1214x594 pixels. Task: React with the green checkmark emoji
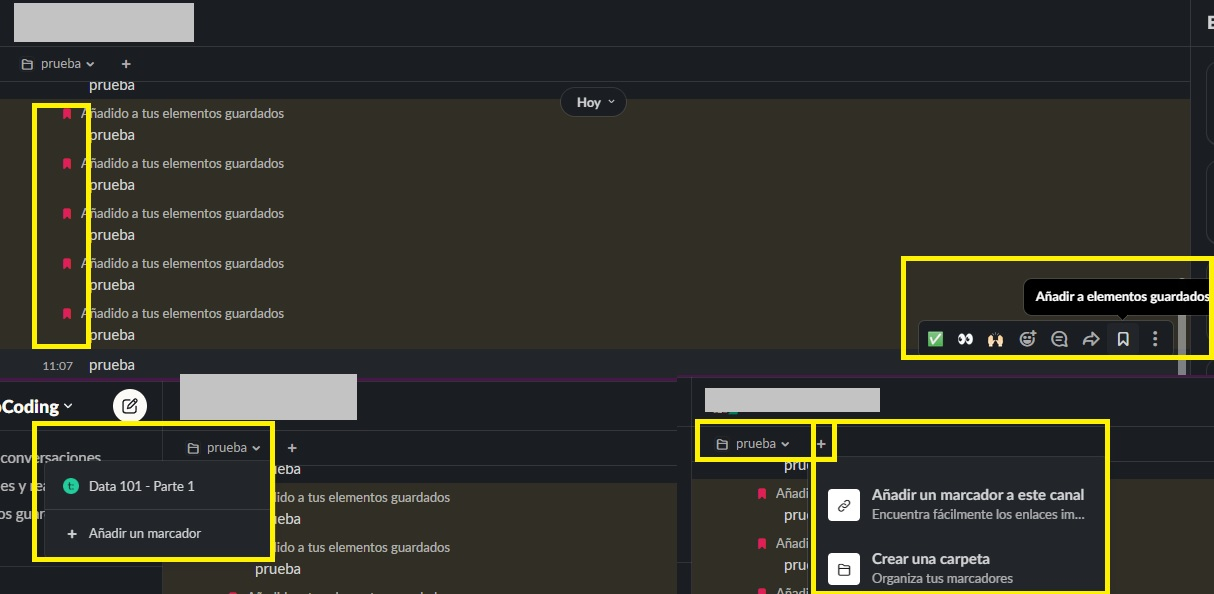[x=934, y=338]
